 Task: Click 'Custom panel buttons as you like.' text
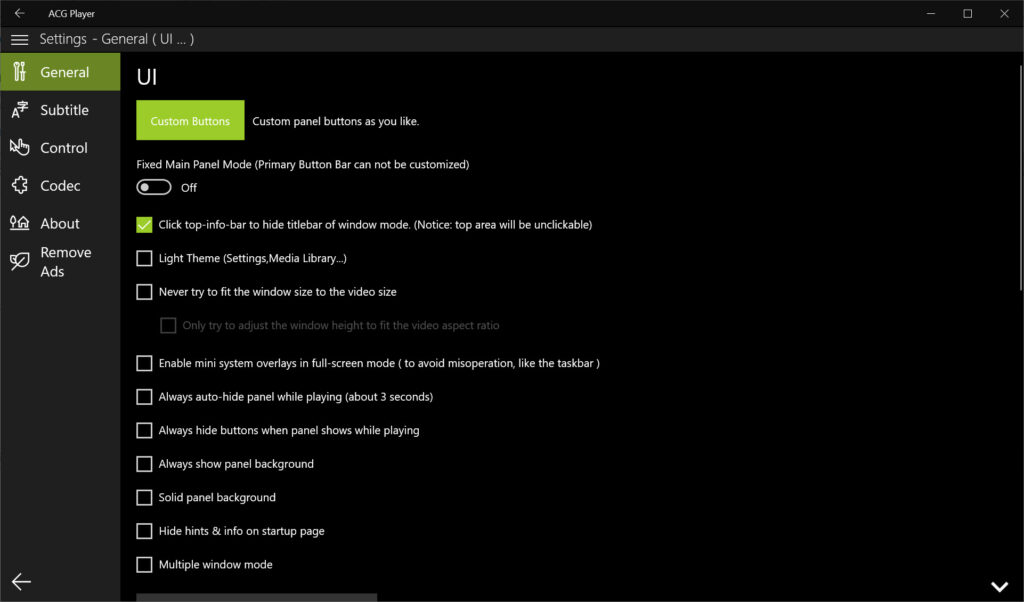[x=336, y=121]
